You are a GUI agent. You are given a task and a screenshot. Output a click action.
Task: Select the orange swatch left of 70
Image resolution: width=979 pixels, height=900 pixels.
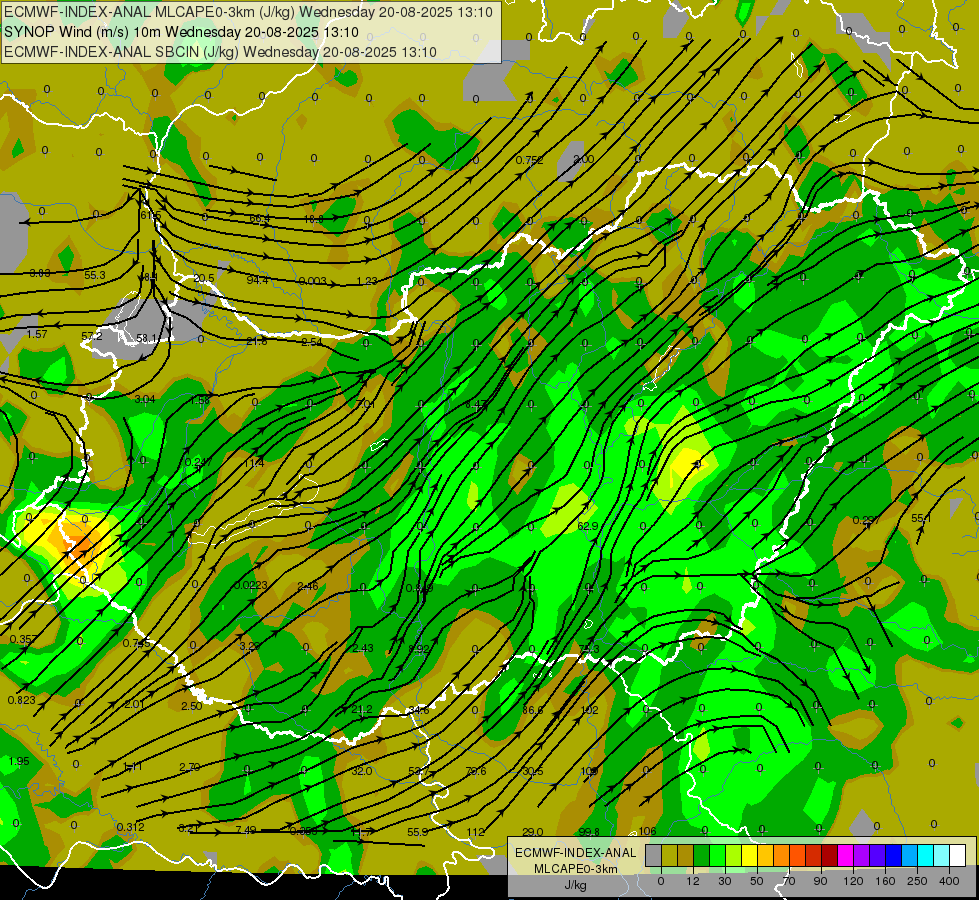coord(782,856)
